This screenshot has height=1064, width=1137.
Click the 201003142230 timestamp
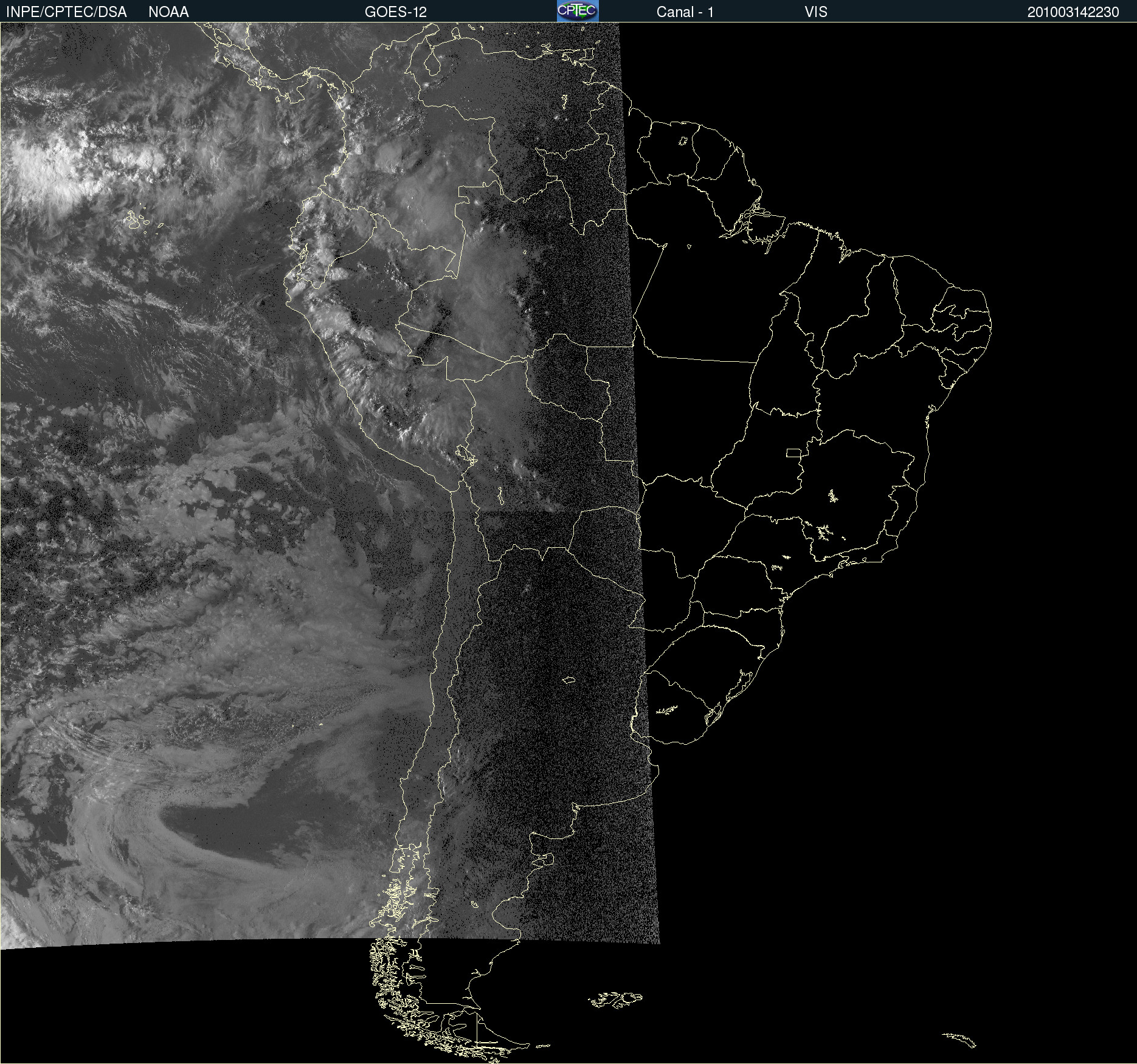tap(1073, 12)
